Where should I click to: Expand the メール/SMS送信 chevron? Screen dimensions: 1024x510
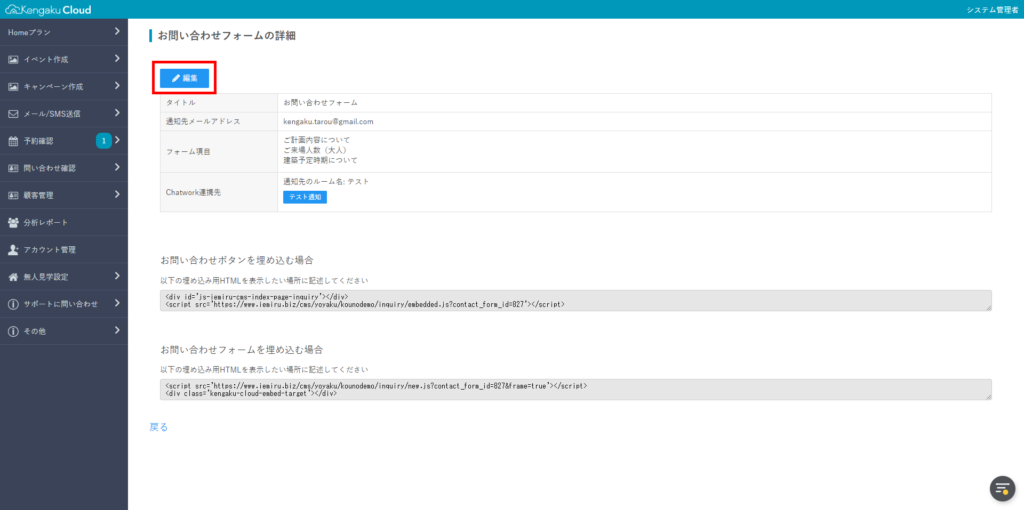pos(117,113)
